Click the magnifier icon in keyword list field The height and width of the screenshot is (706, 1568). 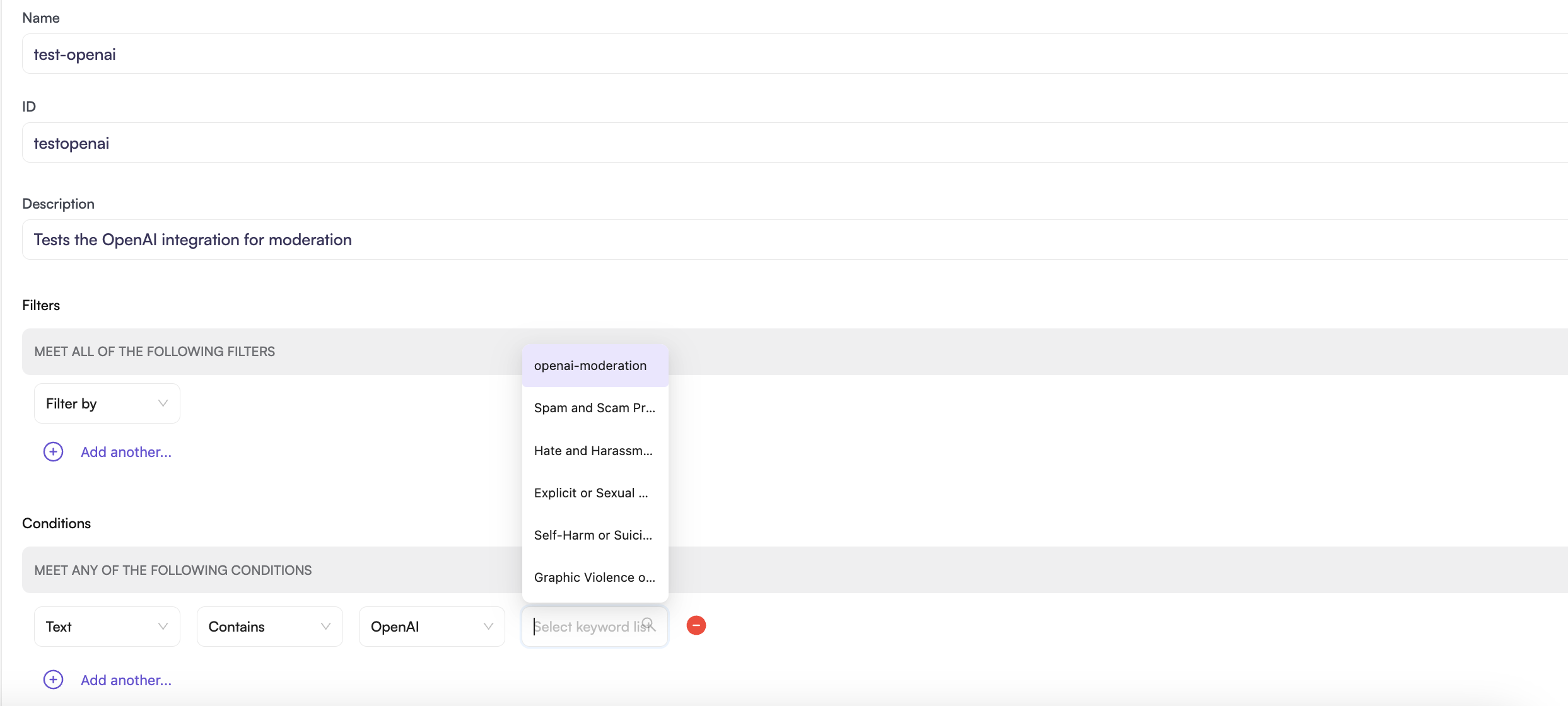point(648,623)
